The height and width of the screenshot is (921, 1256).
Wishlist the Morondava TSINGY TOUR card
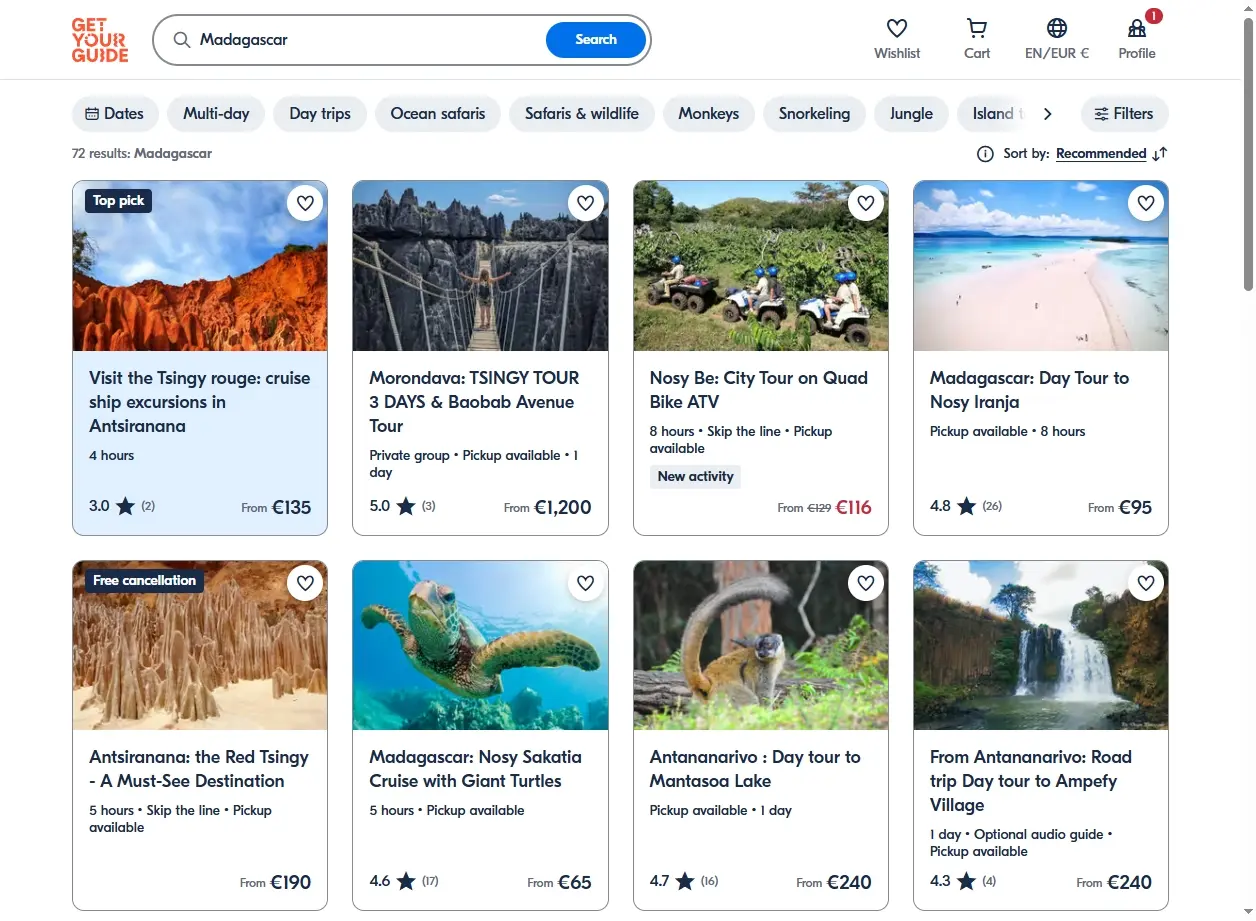(x=586, y=203)
